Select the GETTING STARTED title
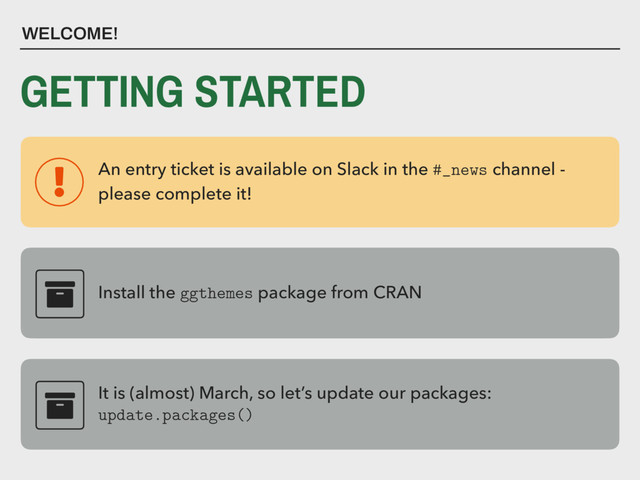Image resolution: width=640 pixels, height=480 pixels. pos(193,92)
